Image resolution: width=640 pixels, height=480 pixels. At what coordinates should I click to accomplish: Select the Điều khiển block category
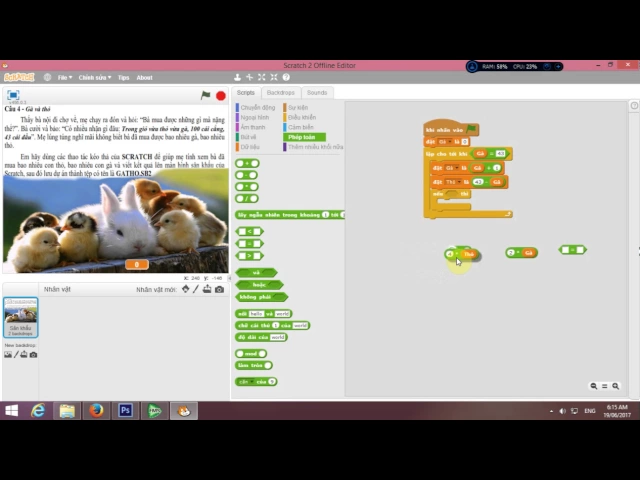(x=301, y=117)
